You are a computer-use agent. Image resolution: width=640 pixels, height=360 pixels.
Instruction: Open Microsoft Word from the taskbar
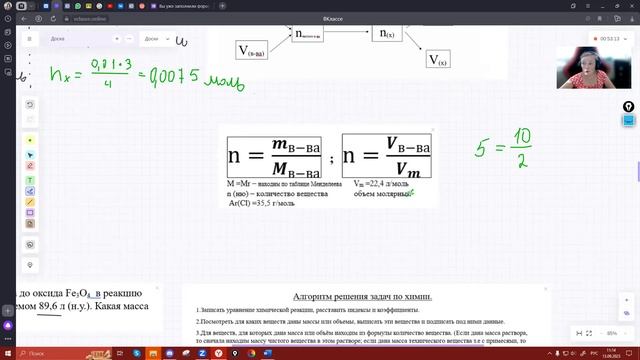tap(268, 353)
